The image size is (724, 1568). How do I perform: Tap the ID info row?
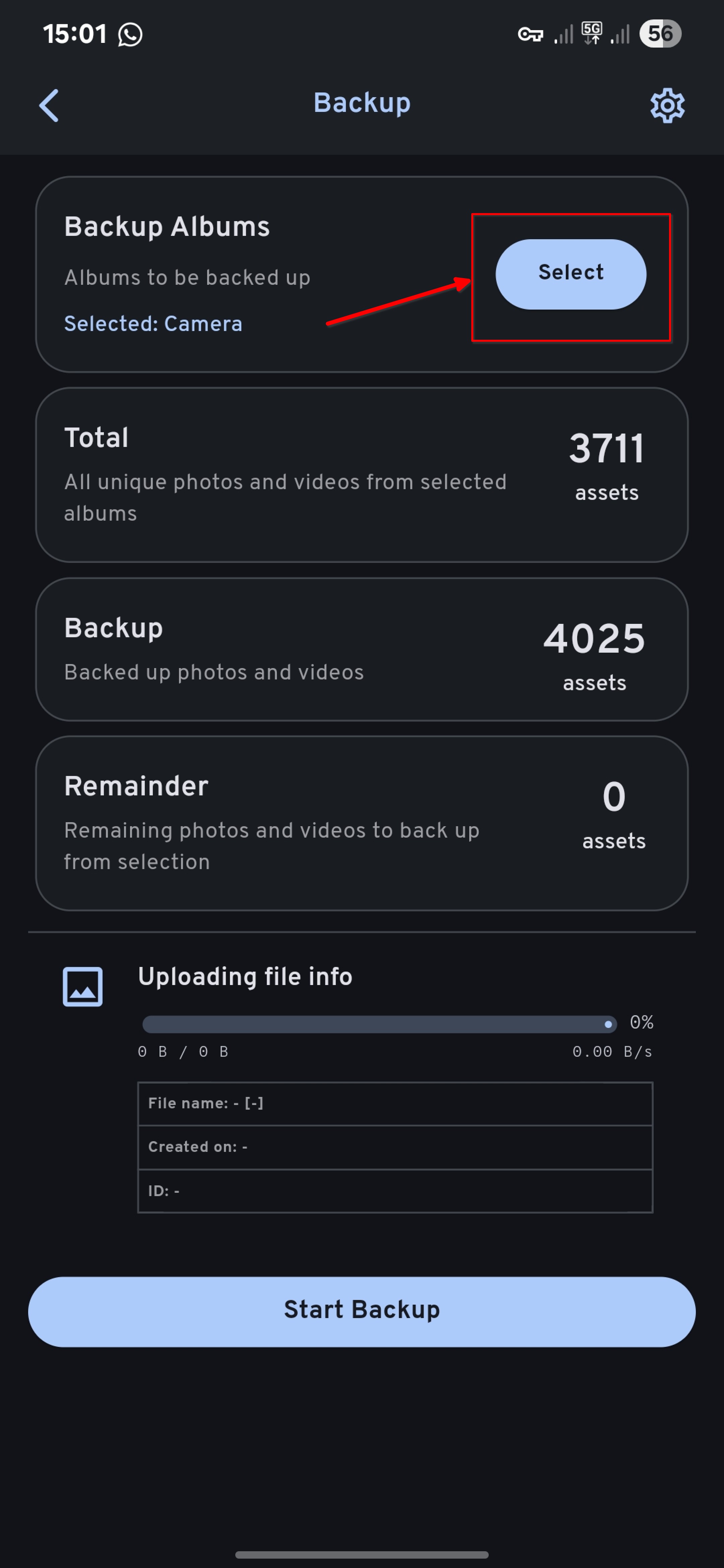(x=395, y=1191)
